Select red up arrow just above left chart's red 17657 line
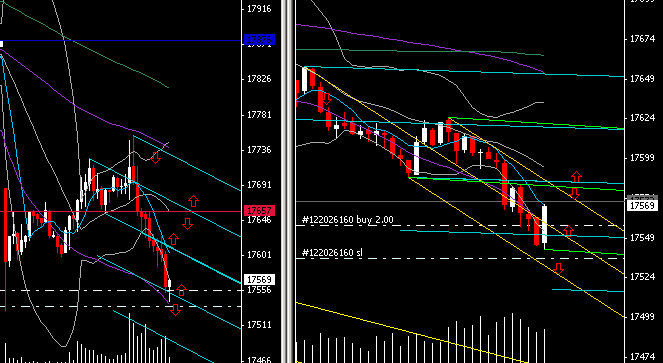Screen dimensions: 663x363 tap(193, 201)
